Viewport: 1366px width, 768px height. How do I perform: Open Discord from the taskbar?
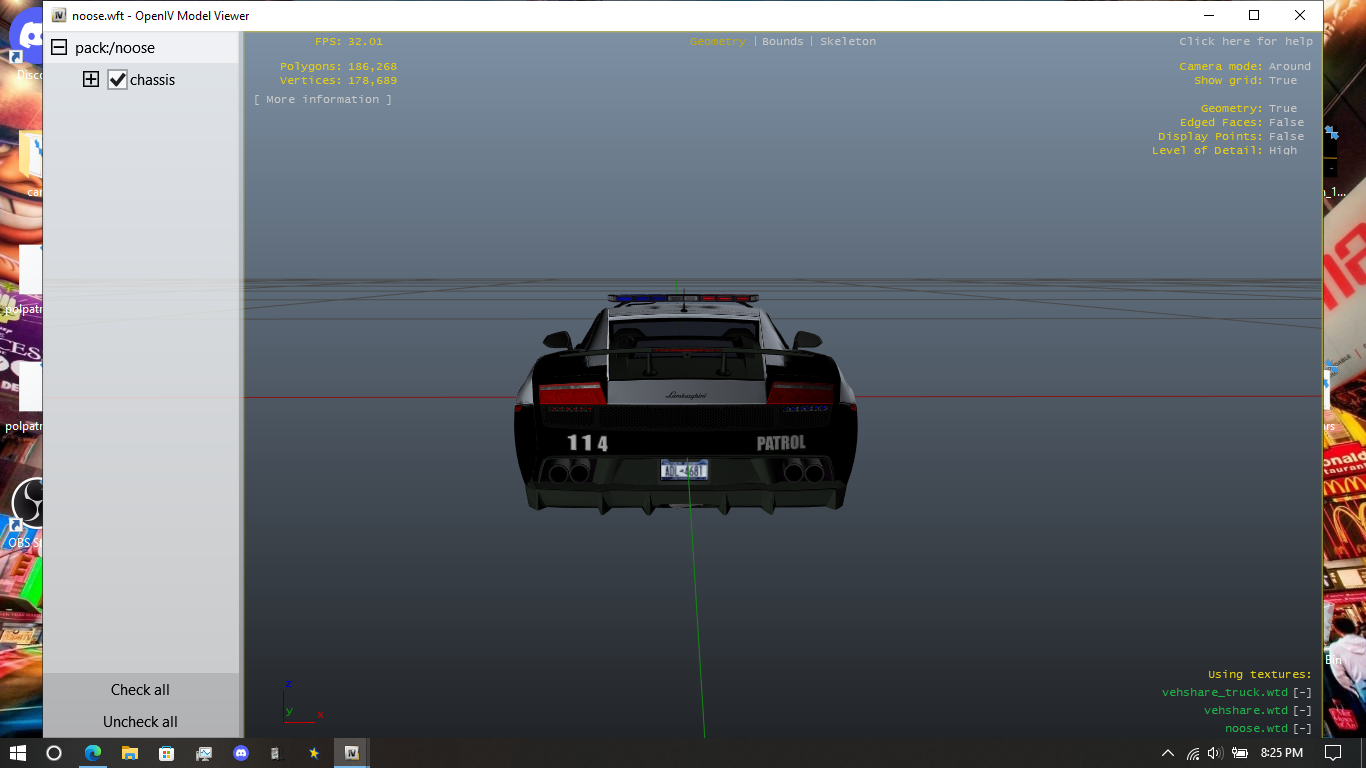click(x=240, y=753)
